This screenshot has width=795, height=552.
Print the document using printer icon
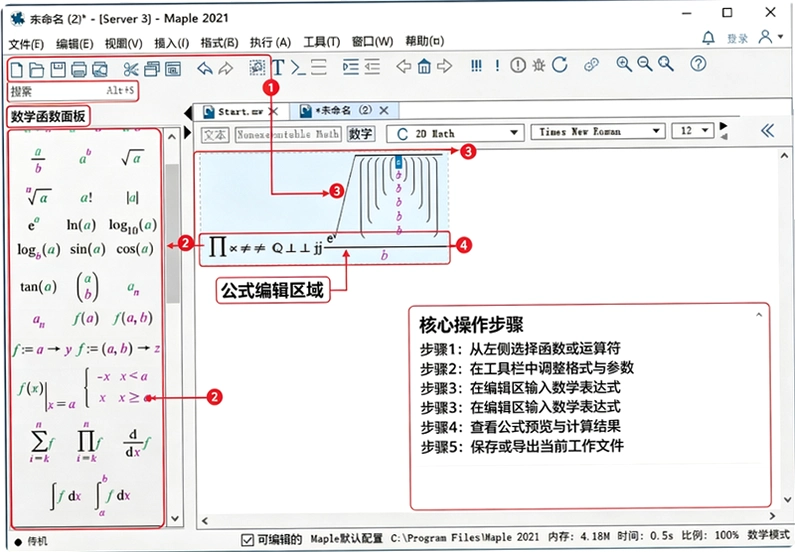tap(79, 69)
